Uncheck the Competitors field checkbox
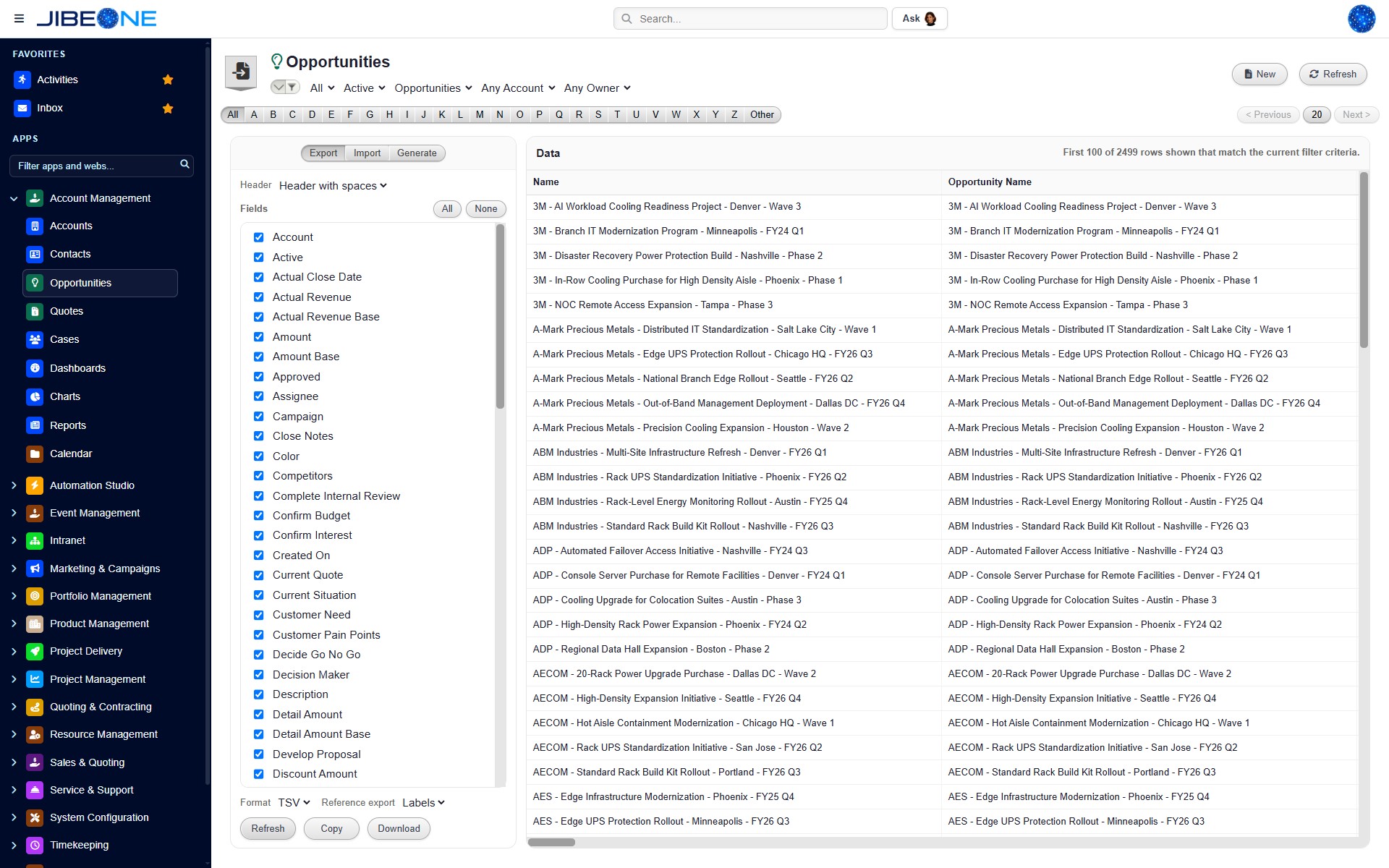Viewport: 1389px width, 868px height. 259,476
